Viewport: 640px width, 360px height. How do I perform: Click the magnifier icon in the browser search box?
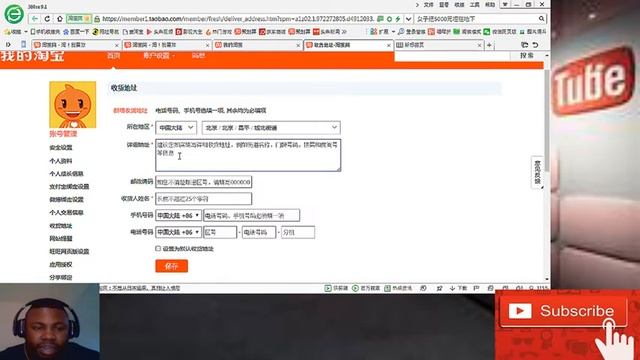tap(541, 19)
